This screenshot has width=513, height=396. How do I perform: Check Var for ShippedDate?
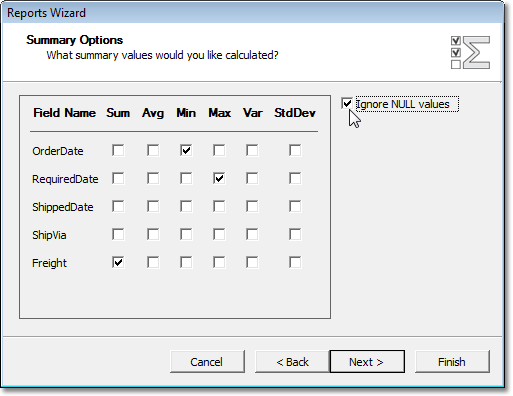point(252,206)
